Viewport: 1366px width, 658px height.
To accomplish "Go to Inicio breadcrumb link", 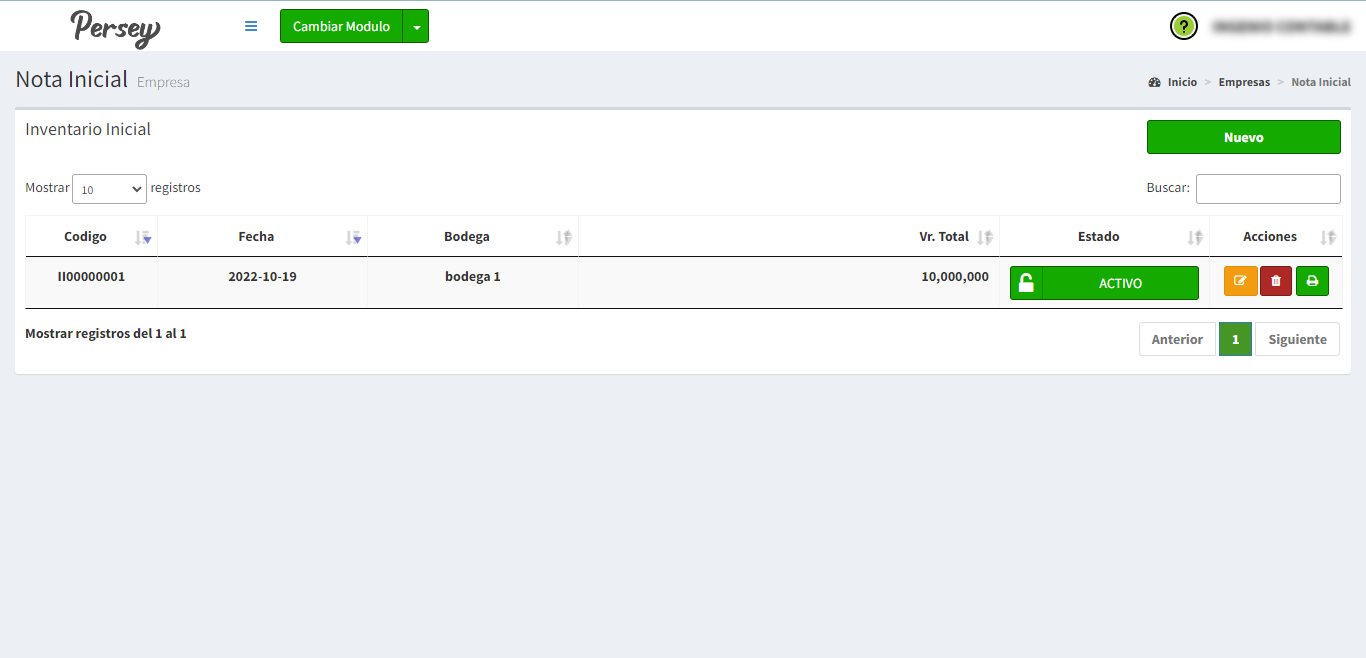I will click(1181, 82).
